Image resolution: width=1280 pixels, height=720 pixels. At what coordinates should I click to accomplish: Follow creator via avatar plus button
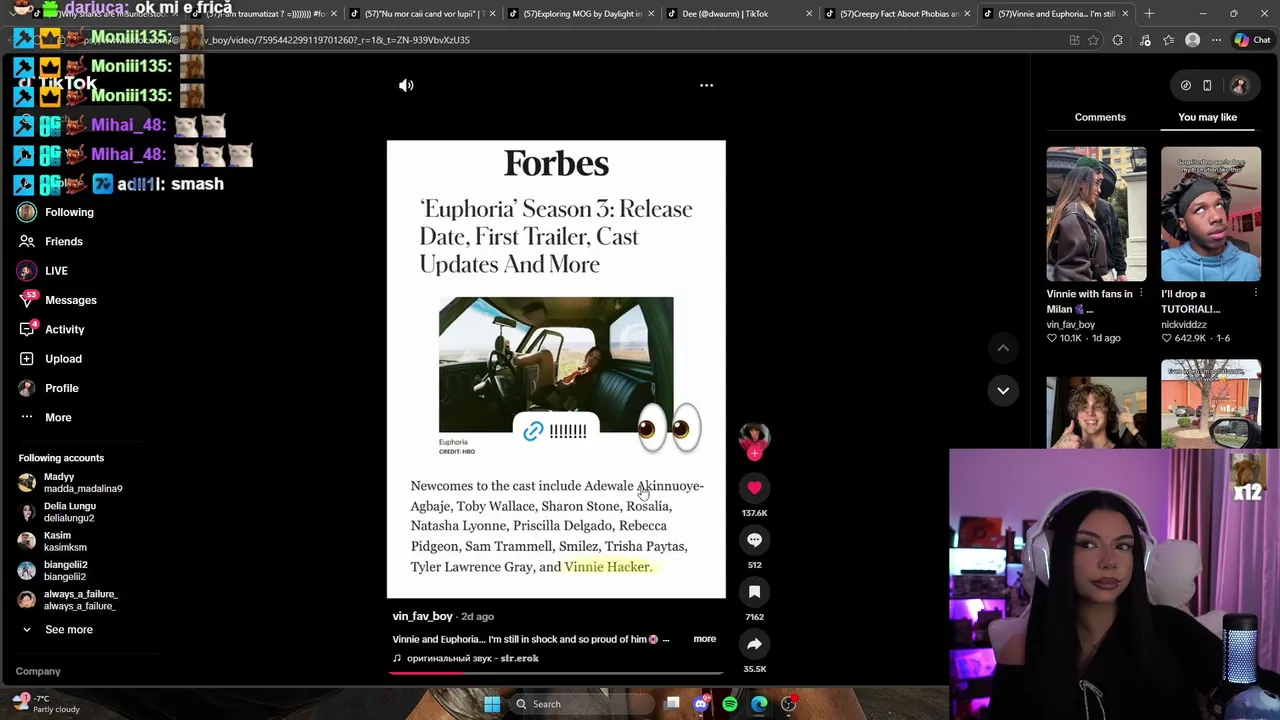click(x=754, y=453)
